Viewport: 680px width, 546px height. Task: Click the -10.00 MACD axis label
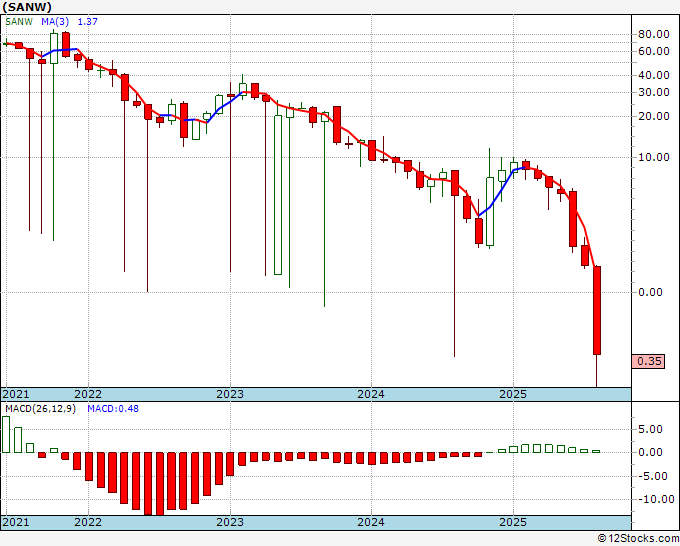pos(654,499)
